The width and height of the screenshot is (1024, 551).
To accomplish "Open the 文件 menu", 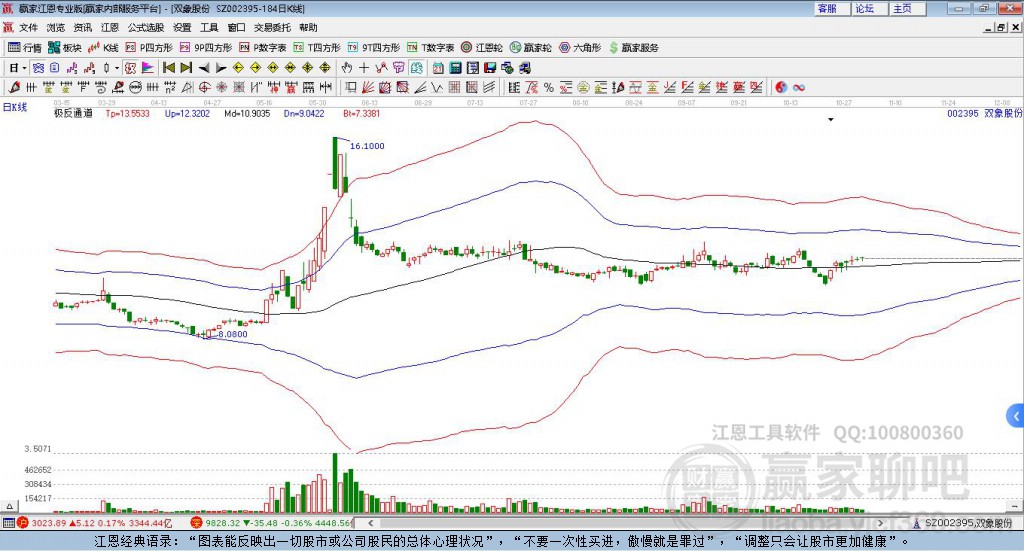I will (x=28, y=27).
